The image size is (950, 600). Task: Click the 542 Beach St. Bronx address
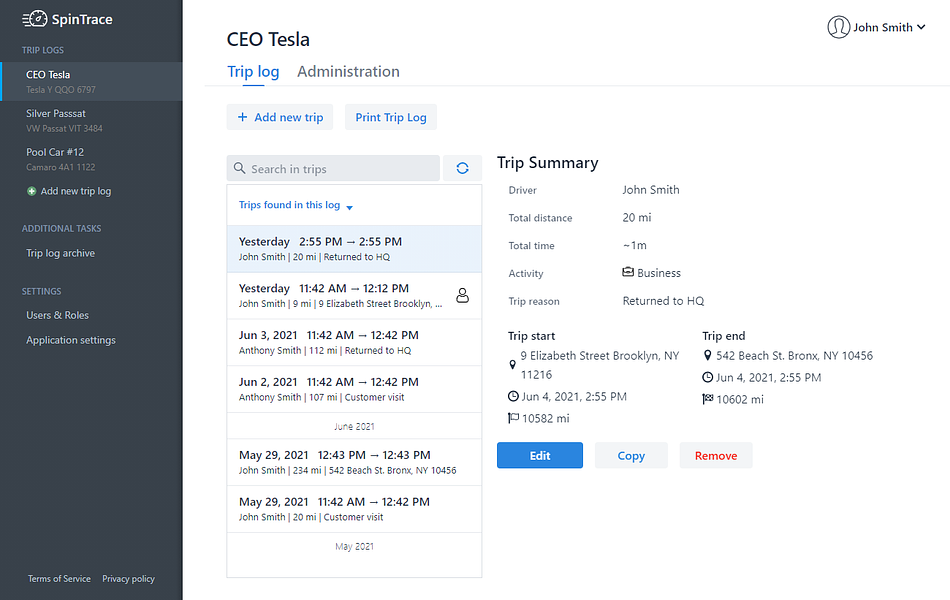click(794, 356)
